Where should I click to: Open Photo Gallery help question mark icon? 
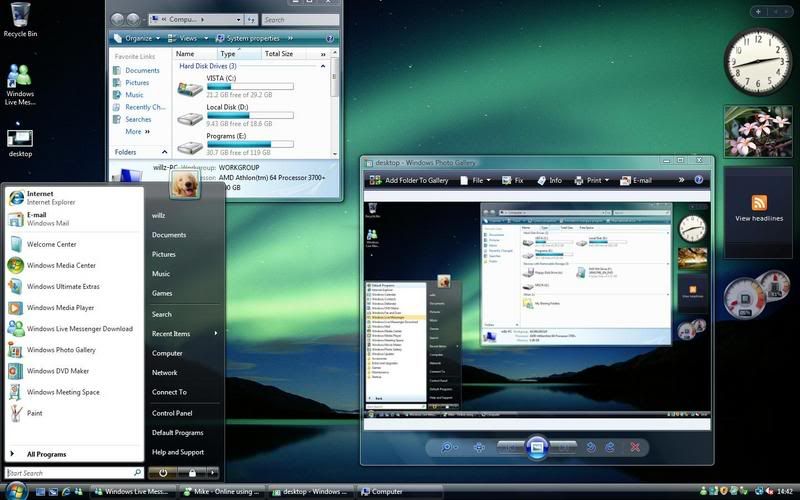coord(699,180)
